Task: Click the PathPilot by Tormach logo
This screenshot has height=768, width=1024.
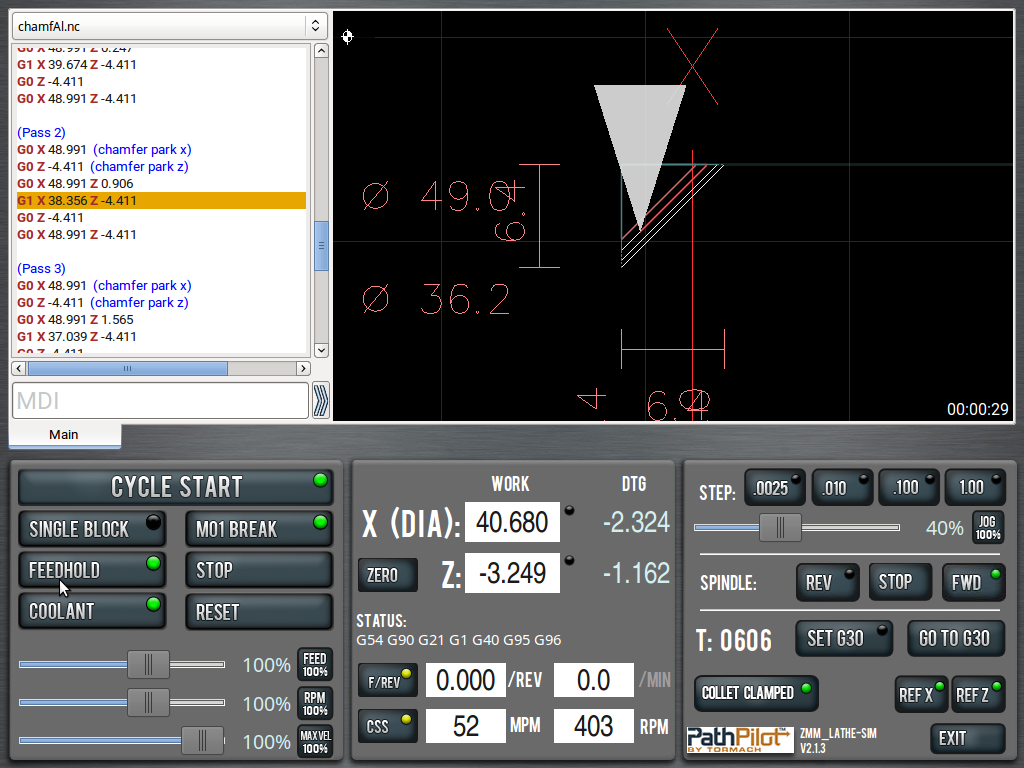Action: point(740,740)
